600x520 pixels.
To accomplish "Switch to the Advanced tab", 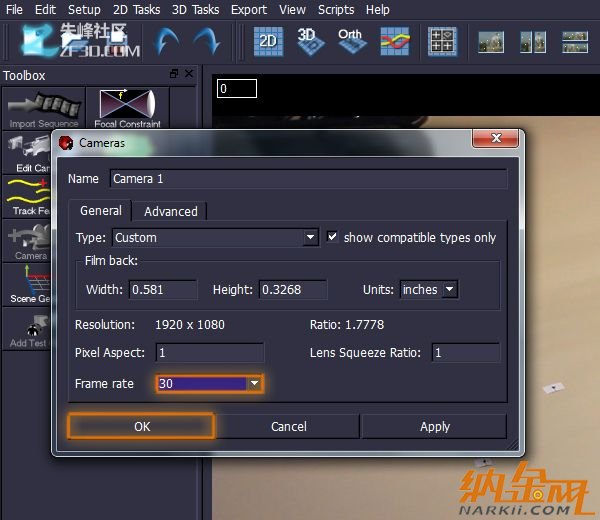I will (x=170, y=211).
